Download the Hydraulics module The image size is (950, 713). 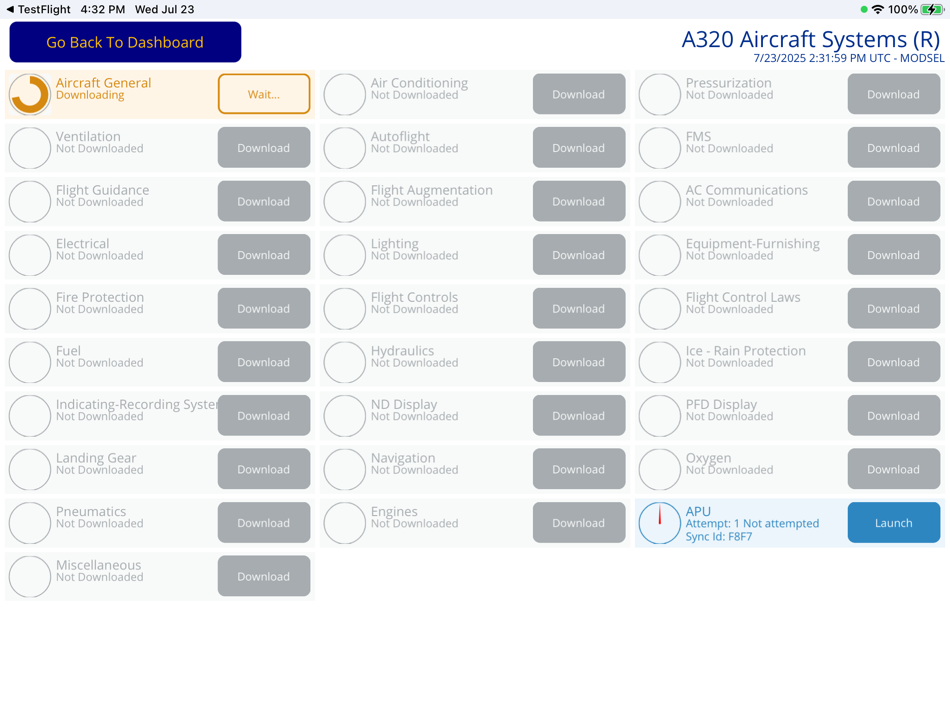[579, 362]
